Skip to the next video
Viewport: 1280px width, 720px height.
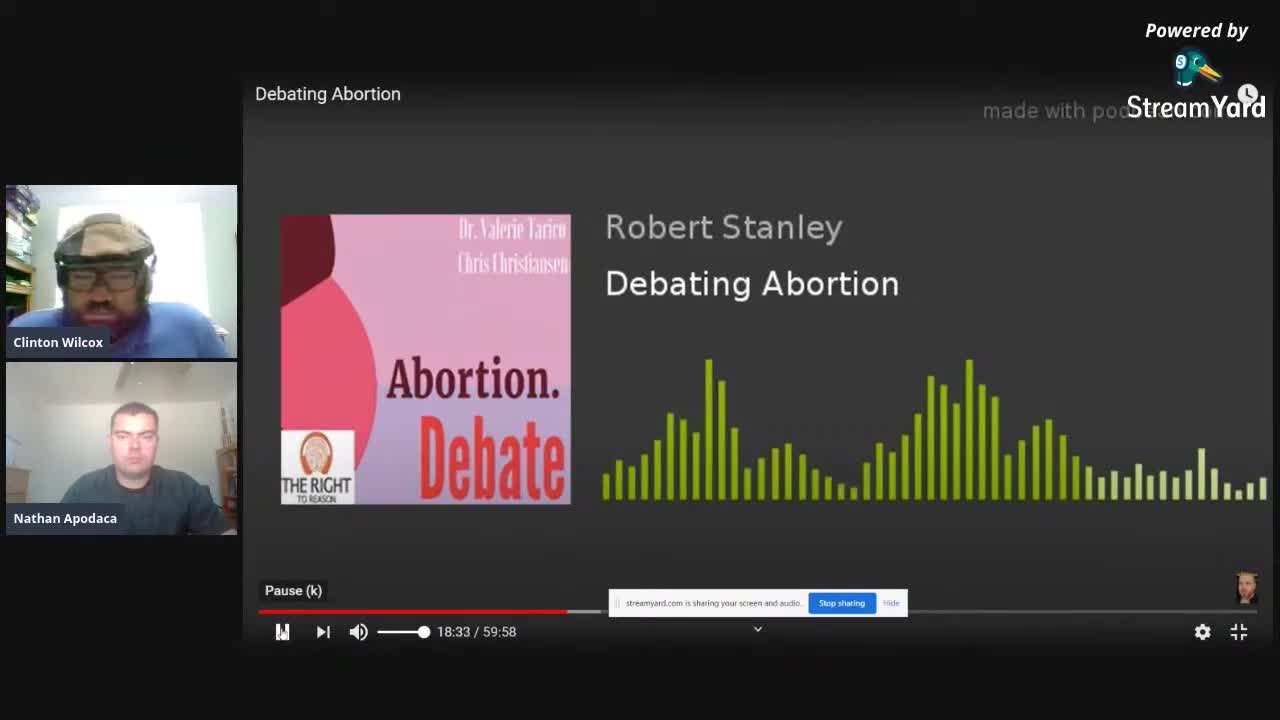pos(323,632)
